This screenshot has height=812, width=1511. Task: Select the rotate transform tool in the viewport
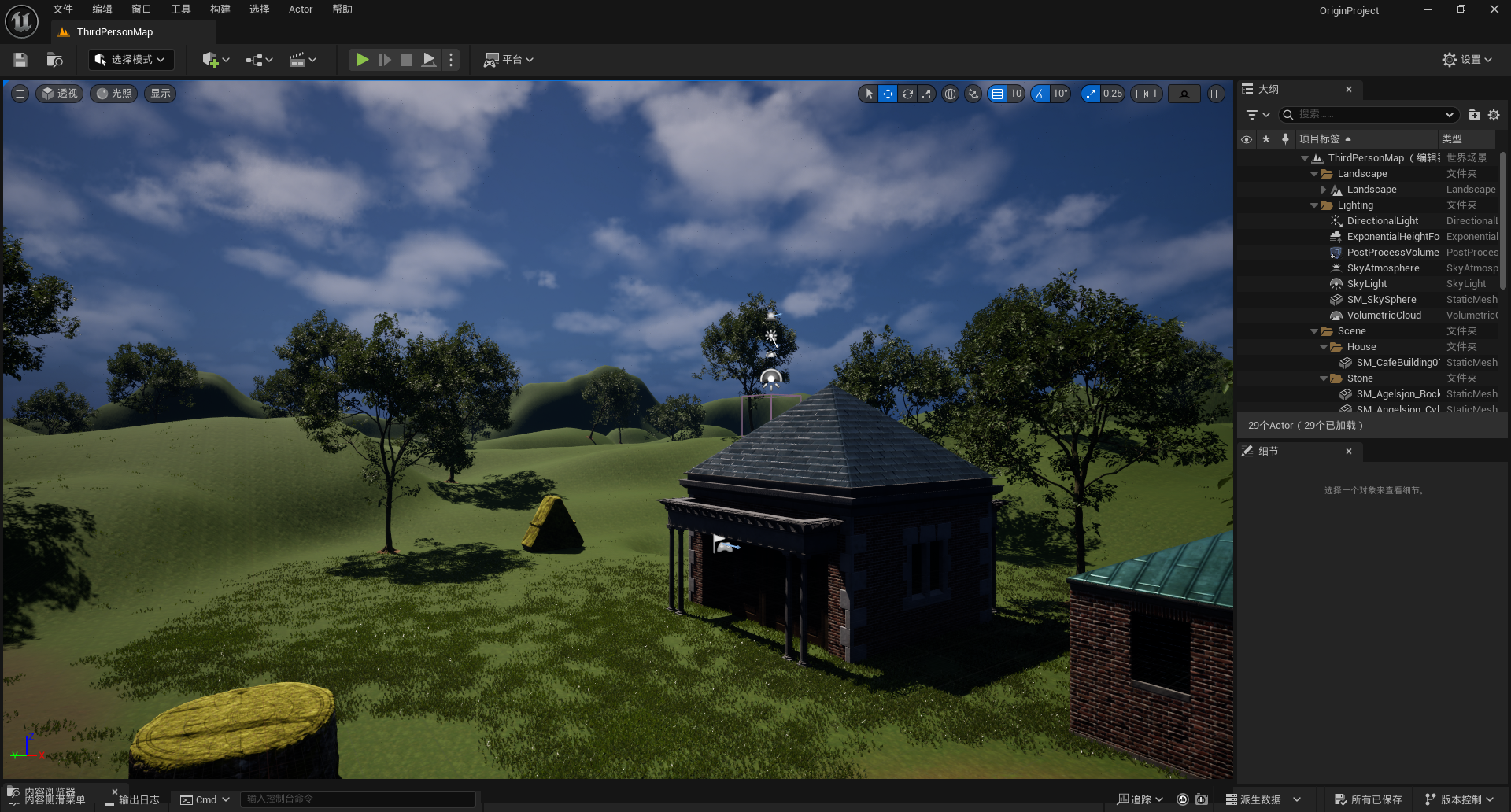tap(907, 94)
